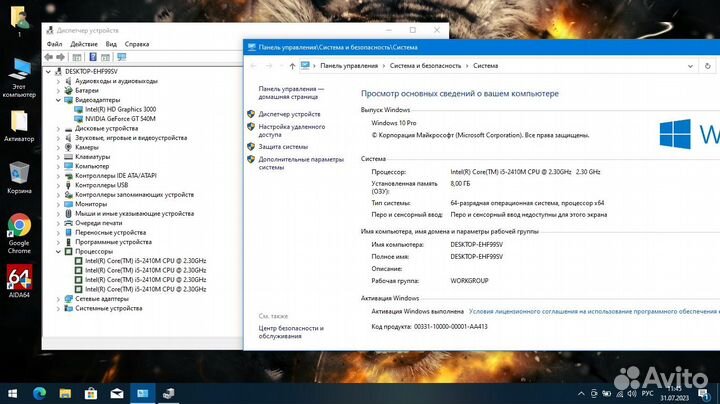This screenshot has height=404, width=720.
Task: Open address bar history dropdown in System window
Action: tap(690, 66)
